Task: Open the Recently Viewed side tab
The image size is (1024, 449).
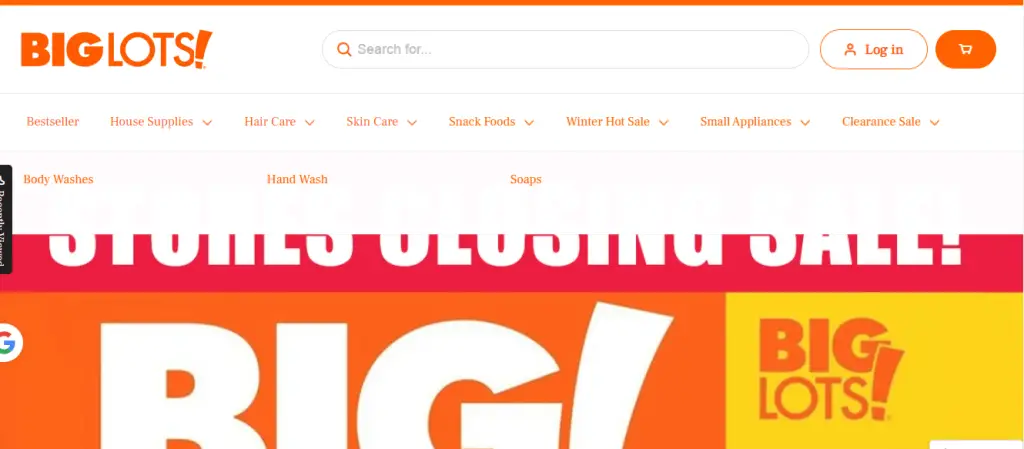Action: pos(5,219)
